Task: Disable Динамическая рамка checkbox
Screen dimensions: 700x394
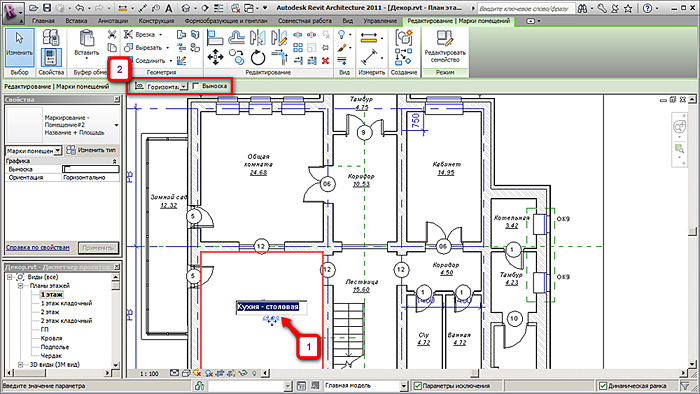Action: (603, 386)
